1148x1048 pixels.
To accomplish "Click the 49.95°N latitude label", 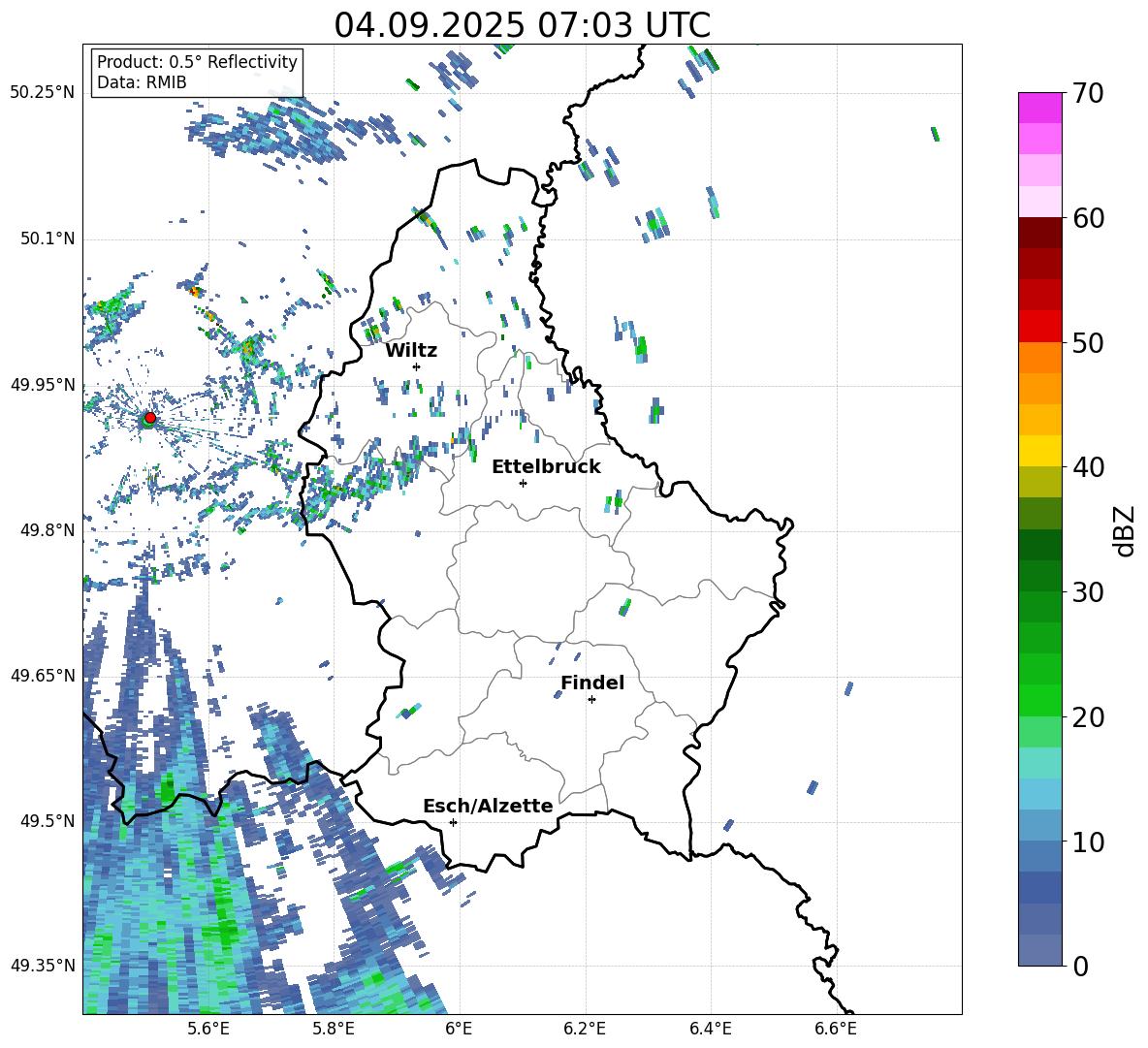I will [x=43, y=384].
